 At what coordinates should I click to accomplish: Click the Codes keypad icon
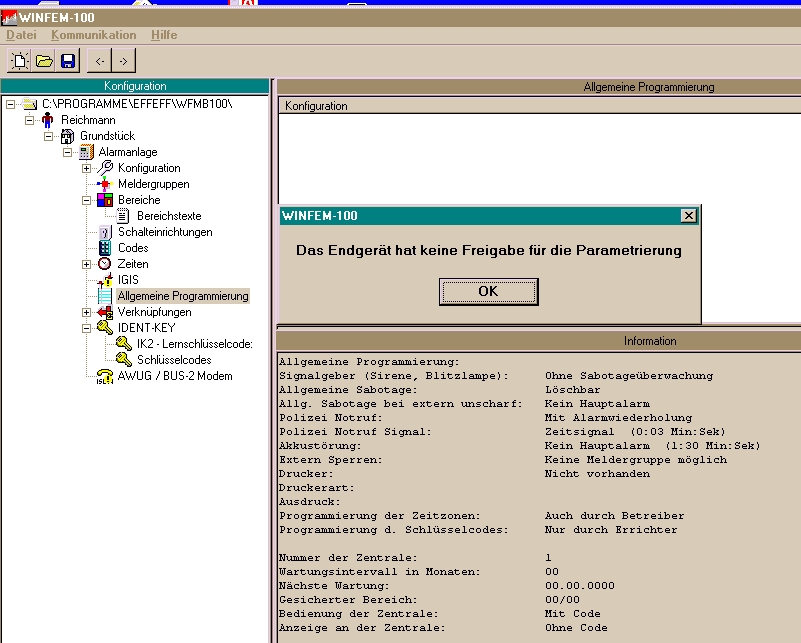[x=105, y=248]
